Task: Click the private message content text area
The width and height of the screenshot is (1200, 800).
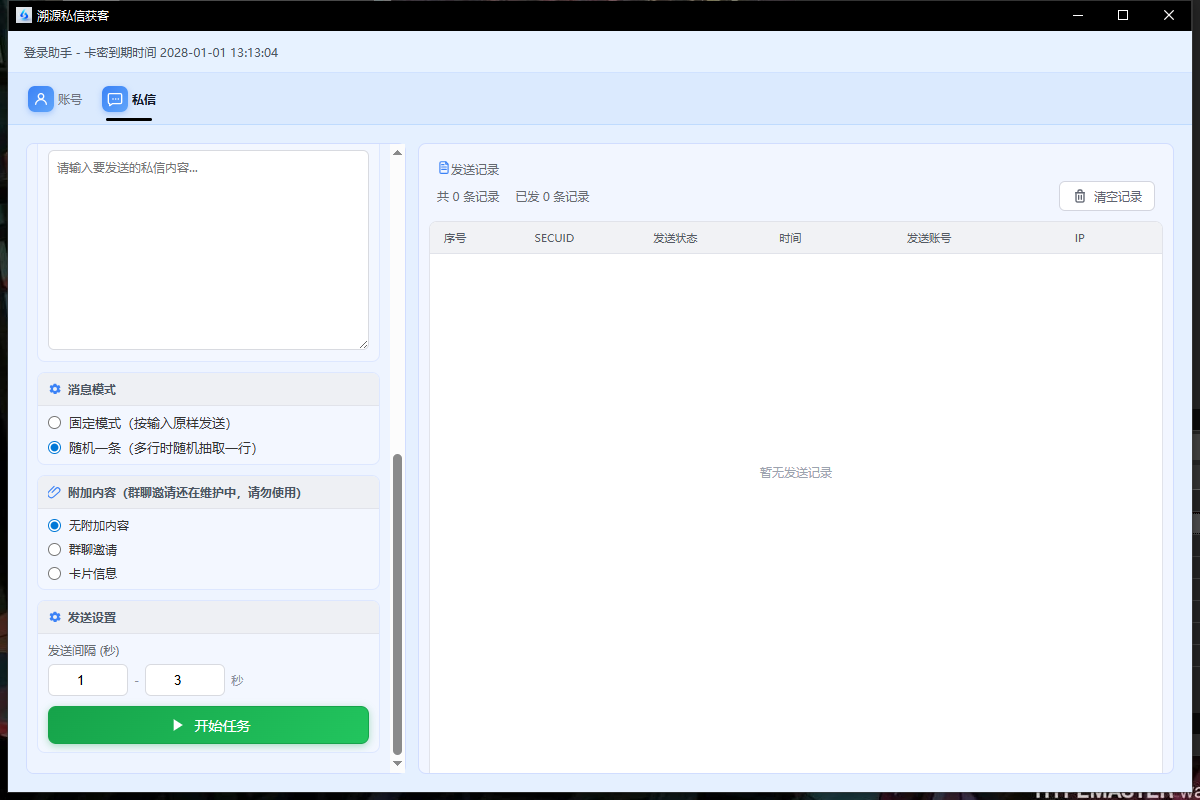Action: (x=208, y=250)
